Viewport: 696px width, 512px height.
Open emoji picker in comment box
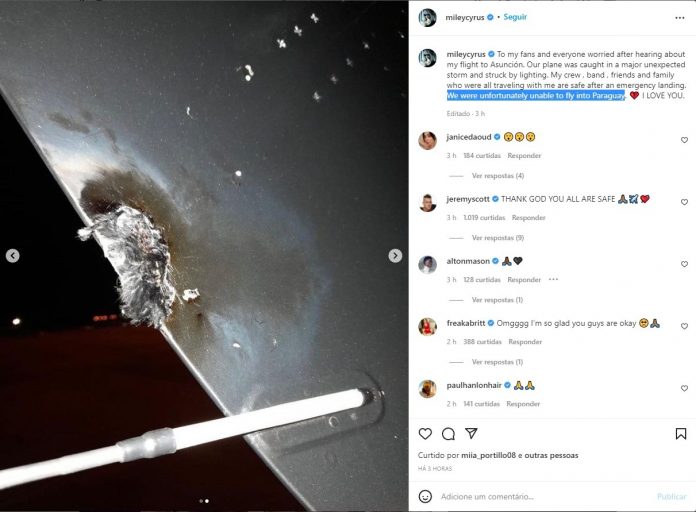[425, 496]
